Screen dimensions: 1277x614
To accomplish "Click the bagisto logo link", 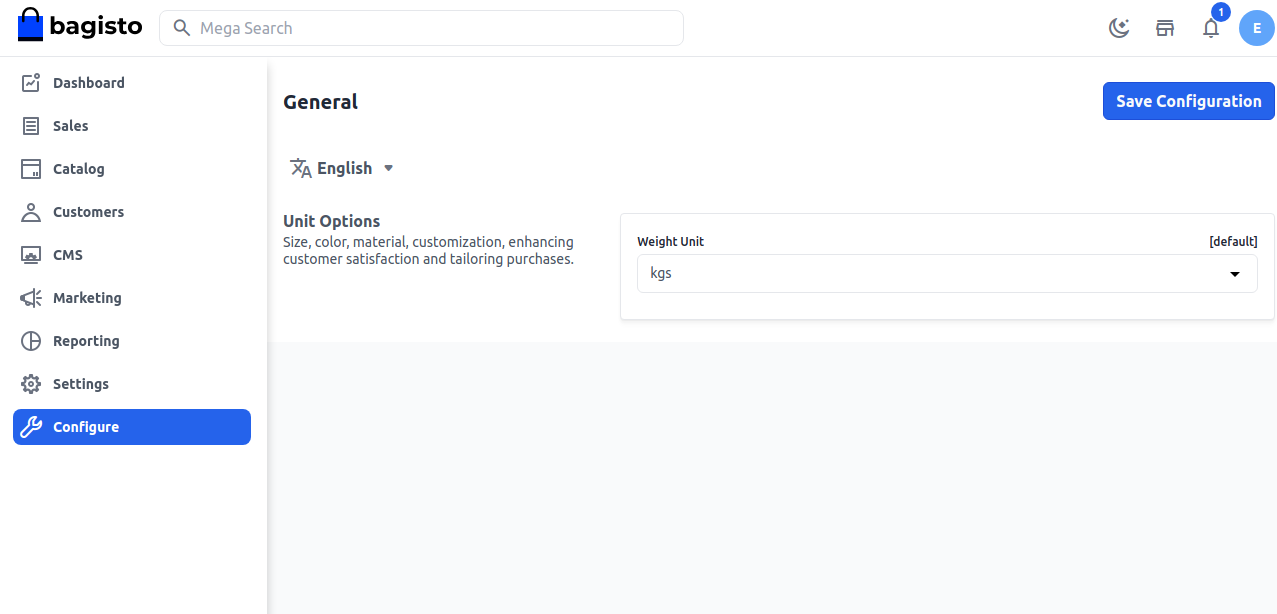I will pyautogui.click(x=80, y=26).
